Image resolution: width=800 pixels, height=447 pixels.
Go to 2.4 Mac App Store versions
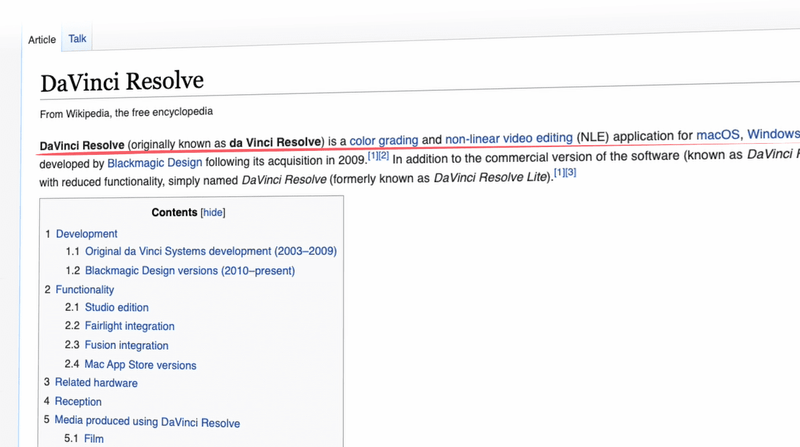(x=140, y=365)
